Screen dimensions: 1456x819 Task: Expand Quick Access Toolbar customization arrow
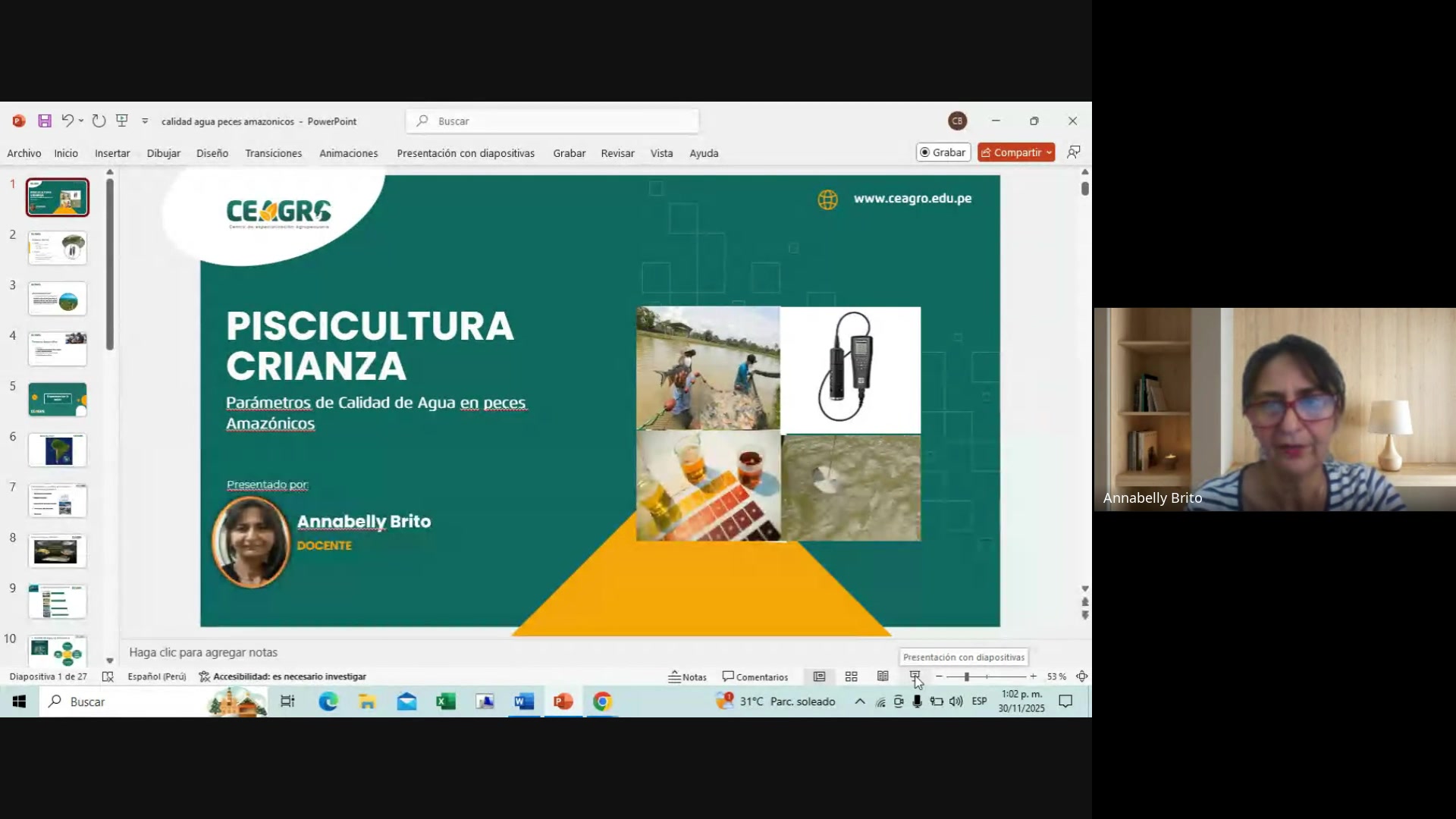(144, 120)
